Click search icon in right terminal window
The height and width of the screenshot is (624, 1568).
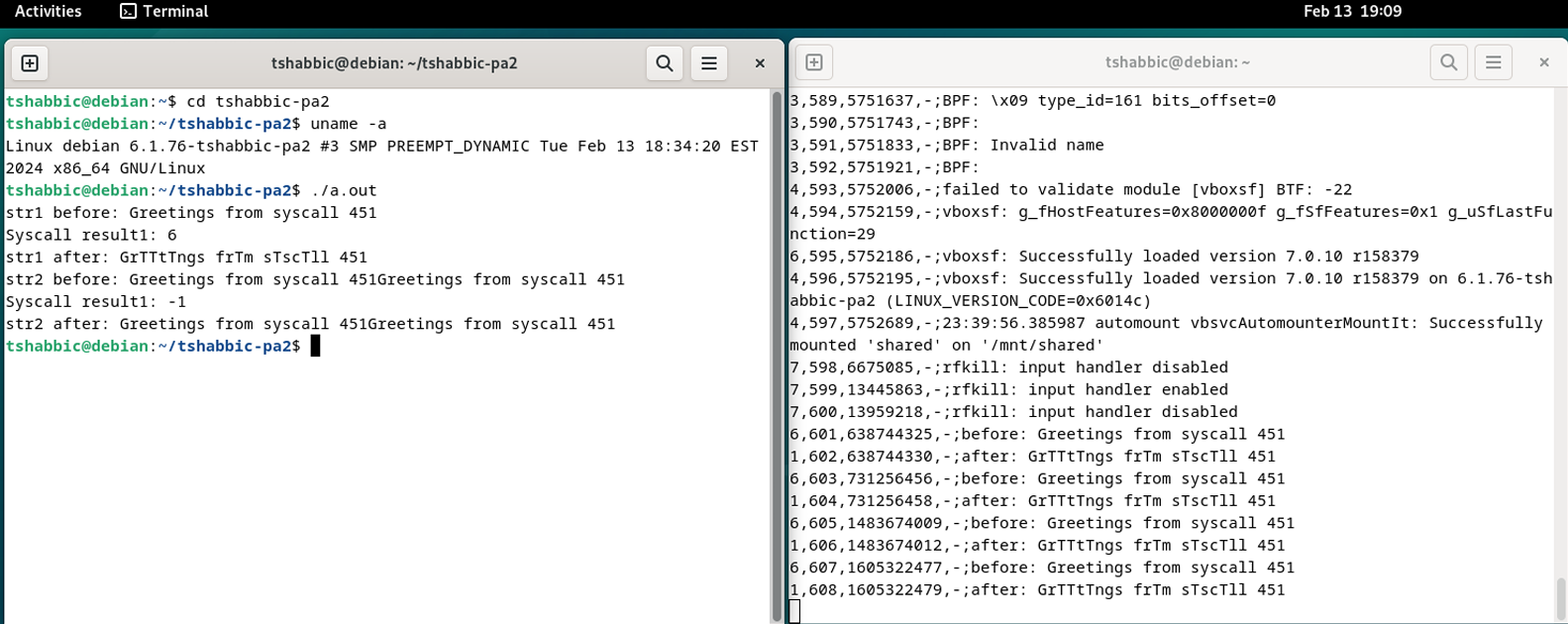point(1449,62)
